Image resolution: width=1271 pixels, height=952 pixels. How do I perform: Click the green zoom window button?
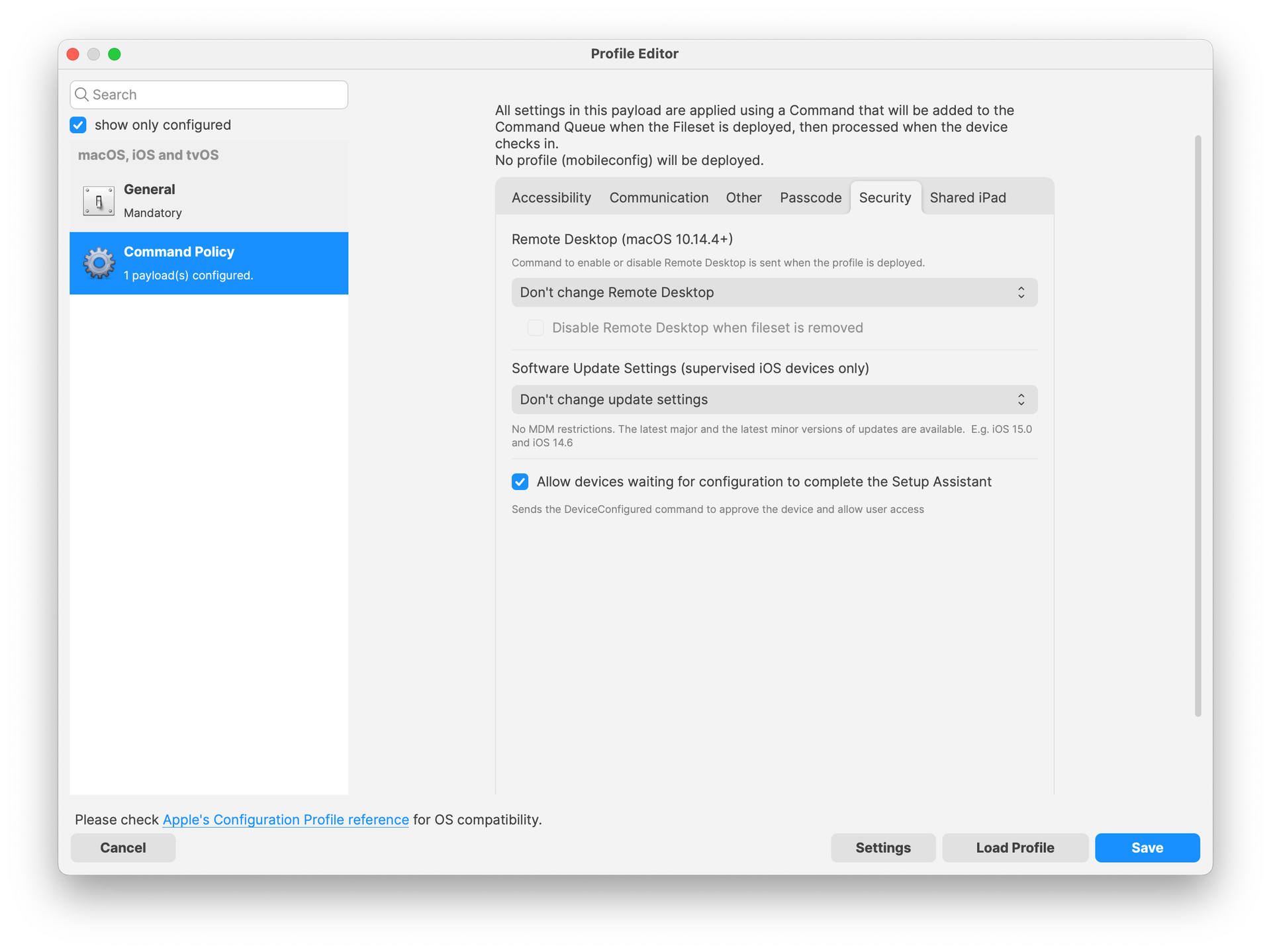tap(115, 54)
